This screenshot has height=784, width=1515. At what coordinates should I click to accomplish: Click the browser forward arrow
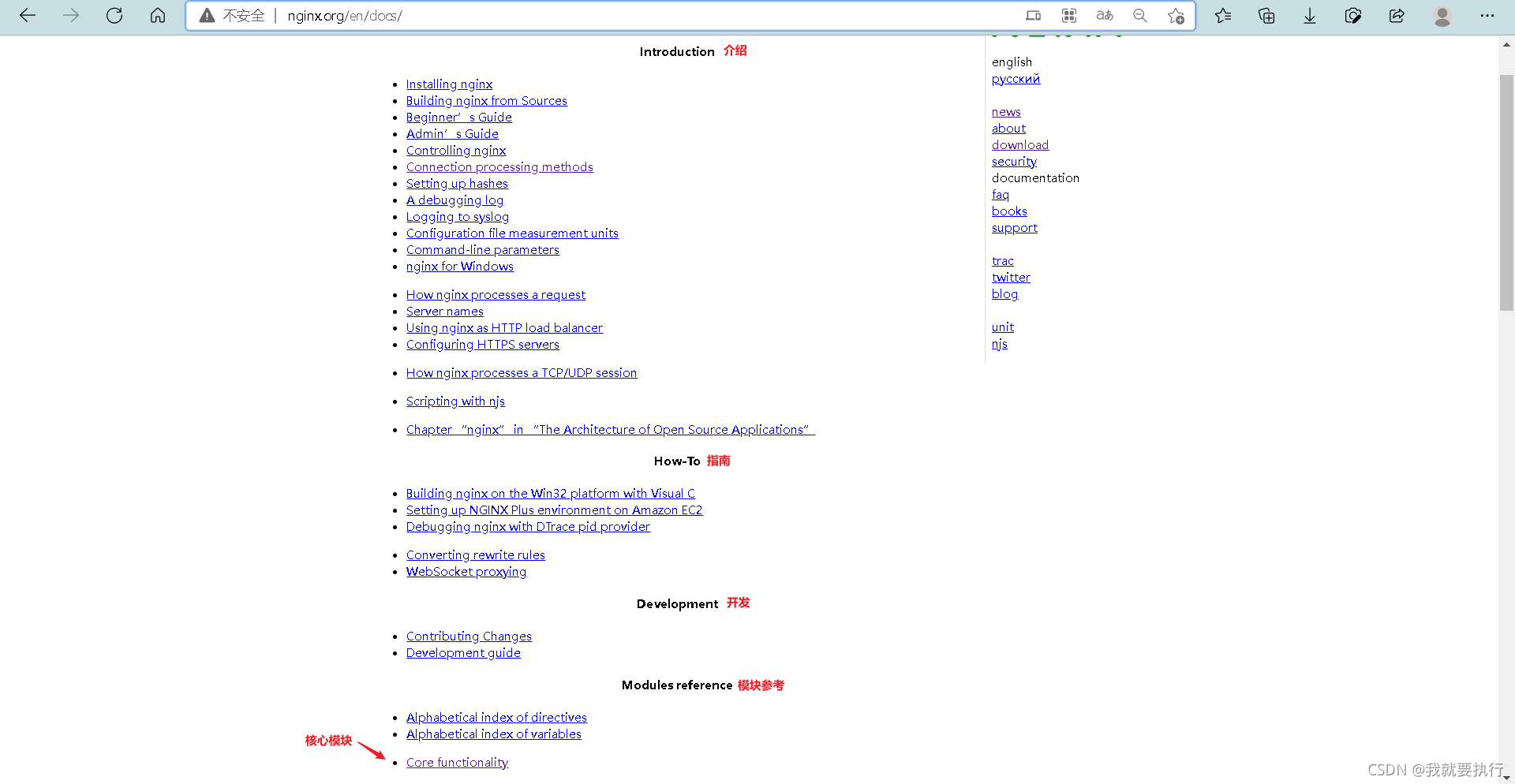(x=71, y=16)
